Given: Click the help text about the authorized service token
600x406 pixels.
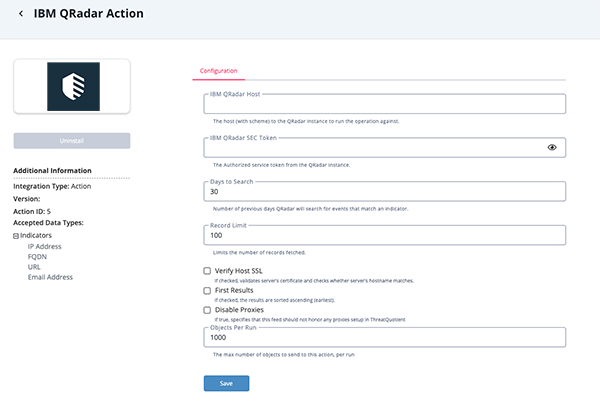Looking at the screenshot, I should click(281, 165).
